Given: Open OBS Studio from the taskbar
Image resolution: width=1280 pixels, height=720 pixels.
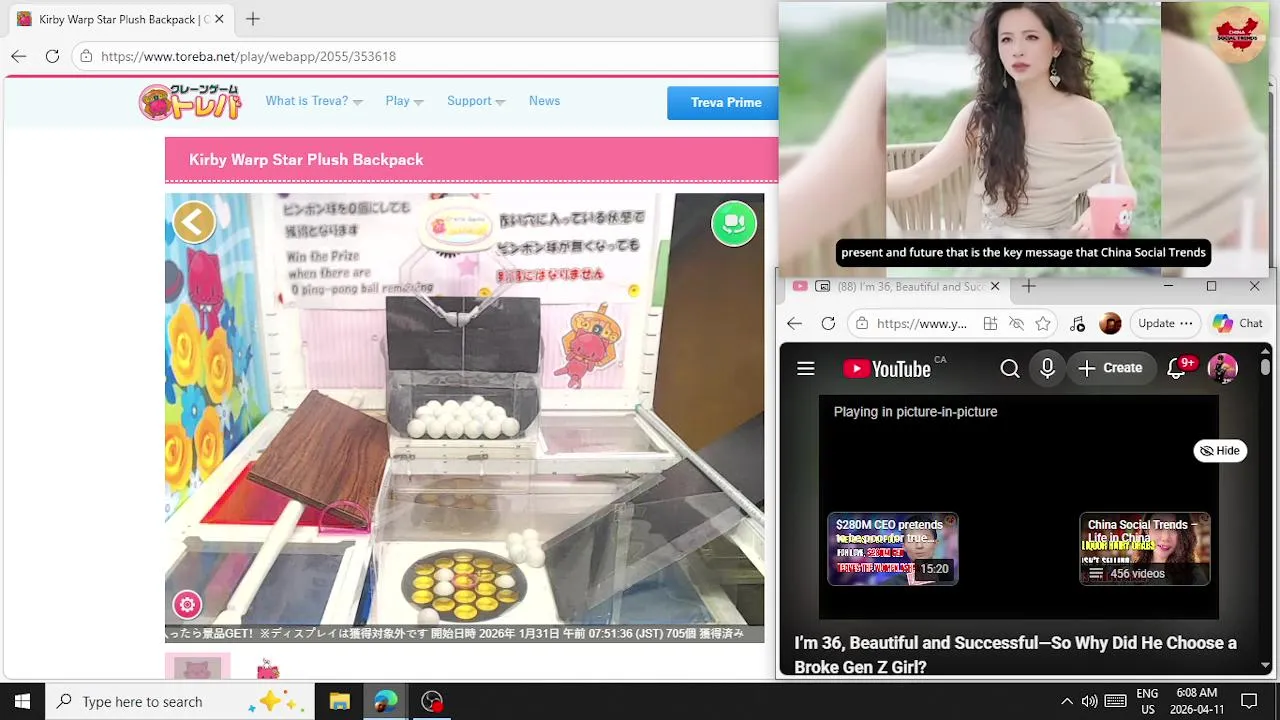Looking at the screenshot, I should click(432, 702).
